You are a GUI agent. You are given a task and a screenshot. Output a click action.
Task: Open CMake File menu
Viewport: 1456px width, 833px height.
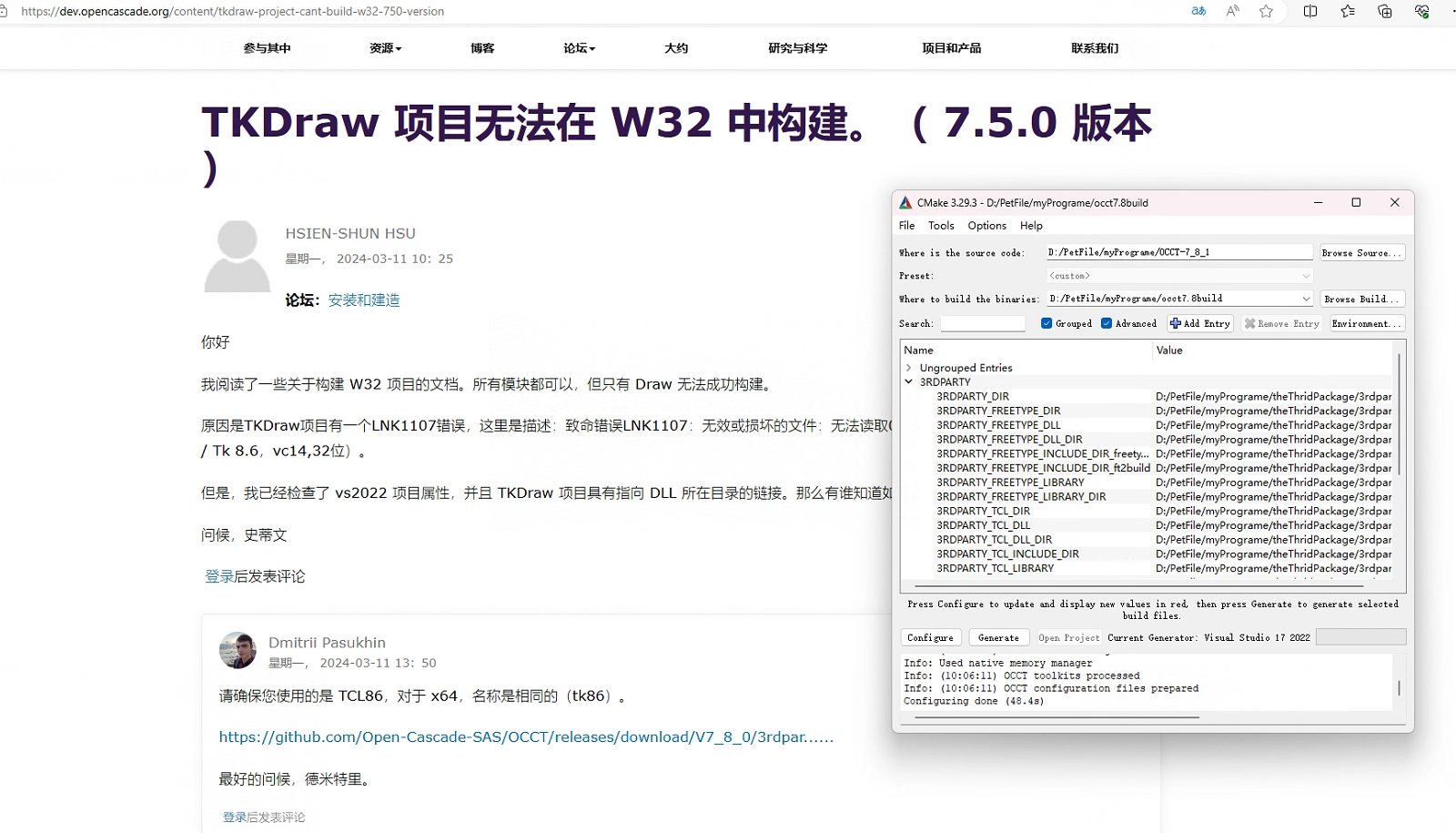point(907,226)
